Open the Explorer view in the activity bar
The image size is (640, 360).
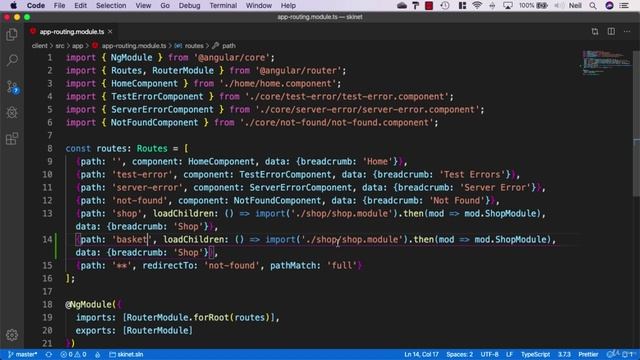(x=12, y=35)
